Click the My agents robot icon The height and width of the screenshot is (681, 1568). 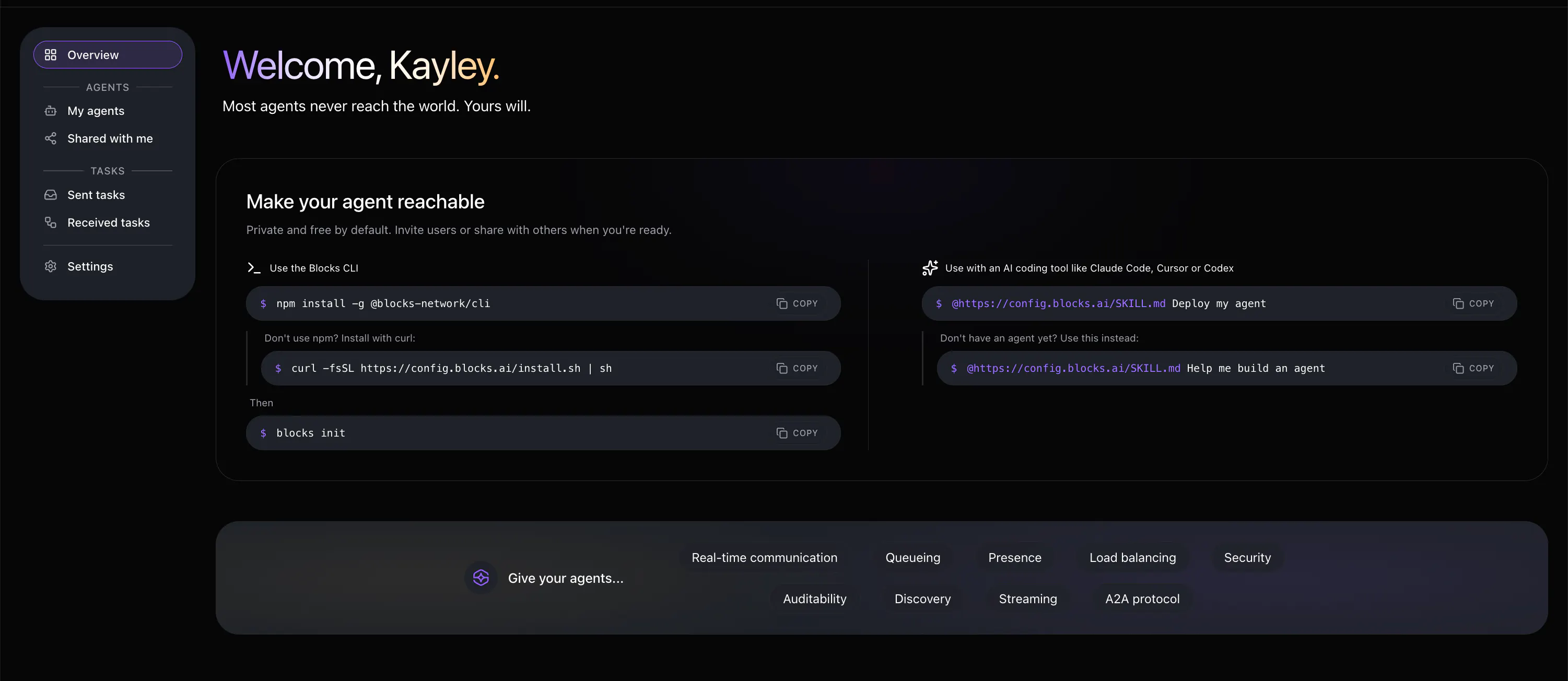[51, 111]
